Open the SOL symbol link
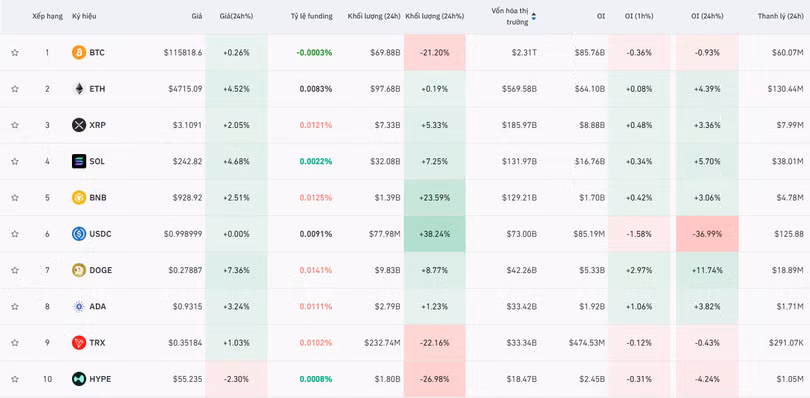The width and height of the screenshot is (810, 398). click(97, 161)
